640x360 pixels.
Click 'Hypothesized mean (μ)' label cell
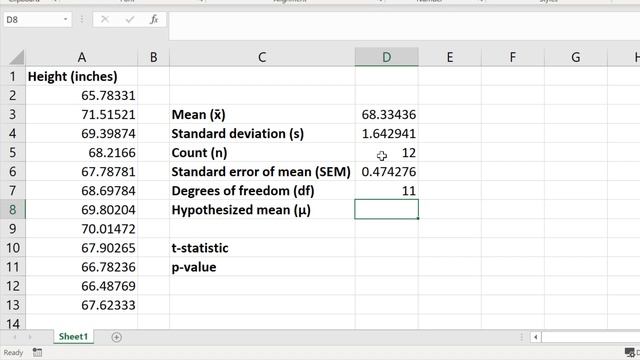click(x=262, y=210)
